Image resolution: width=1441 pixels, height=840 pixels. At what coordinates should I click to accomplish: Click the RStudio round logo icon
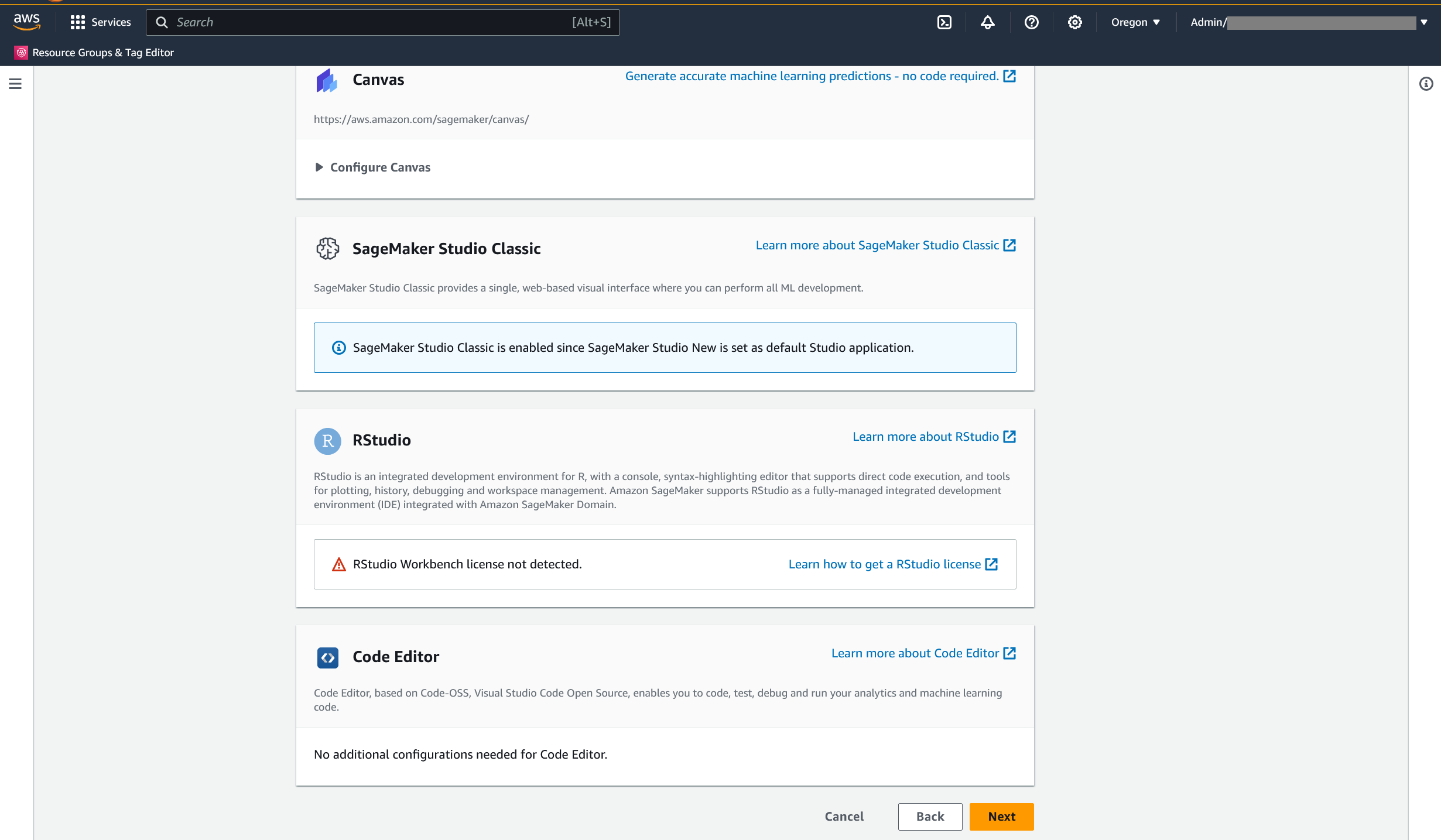point(327,441)
